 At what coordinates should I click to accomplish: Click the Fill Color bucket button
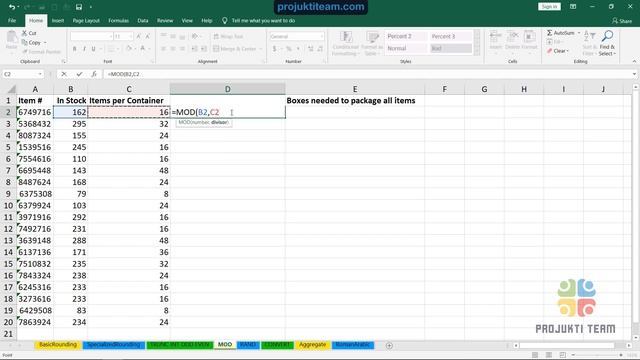tap(129, 49)
